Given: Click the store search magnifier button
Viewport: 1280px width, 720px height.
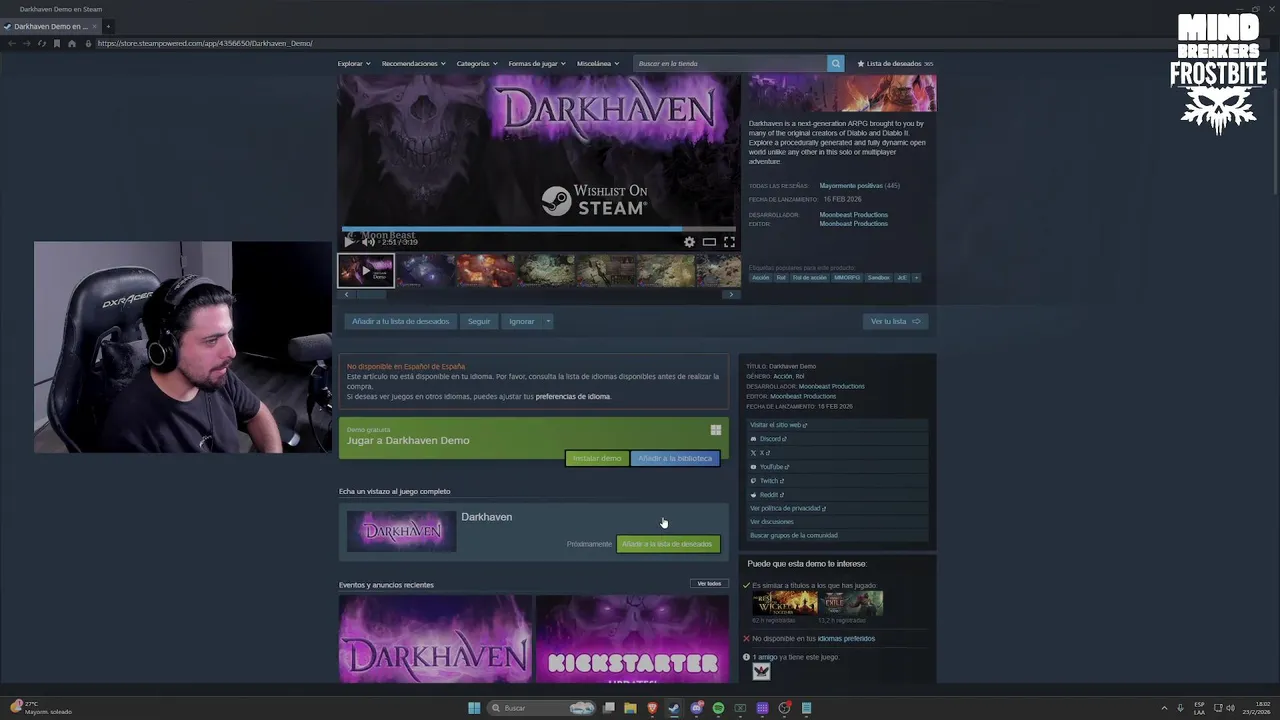Looking at the screenshot, I should (835, 63).
